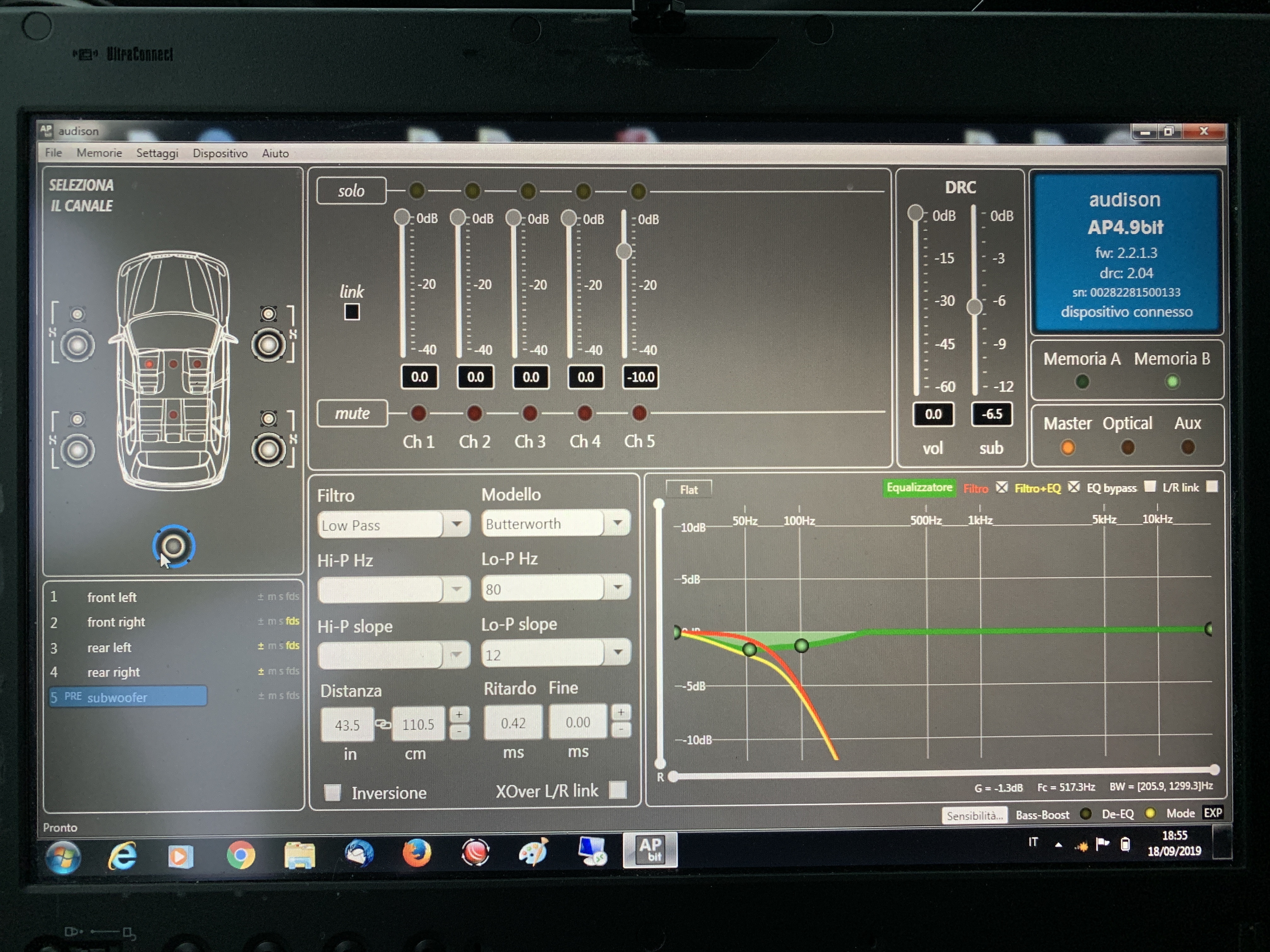Open the Memorie menu
The height and width of the screenshot is (952, 1270).
(99, 153)
